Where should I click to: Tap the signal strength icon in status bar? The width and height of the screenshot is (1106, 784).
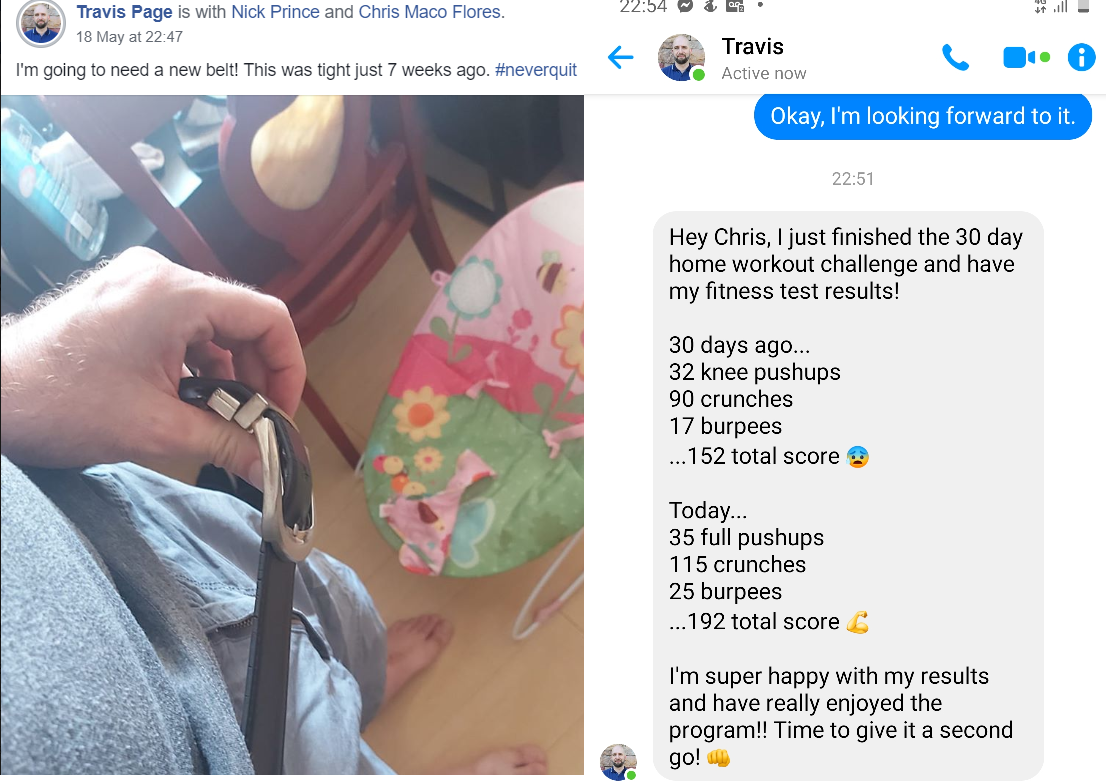pos(1060,6)
